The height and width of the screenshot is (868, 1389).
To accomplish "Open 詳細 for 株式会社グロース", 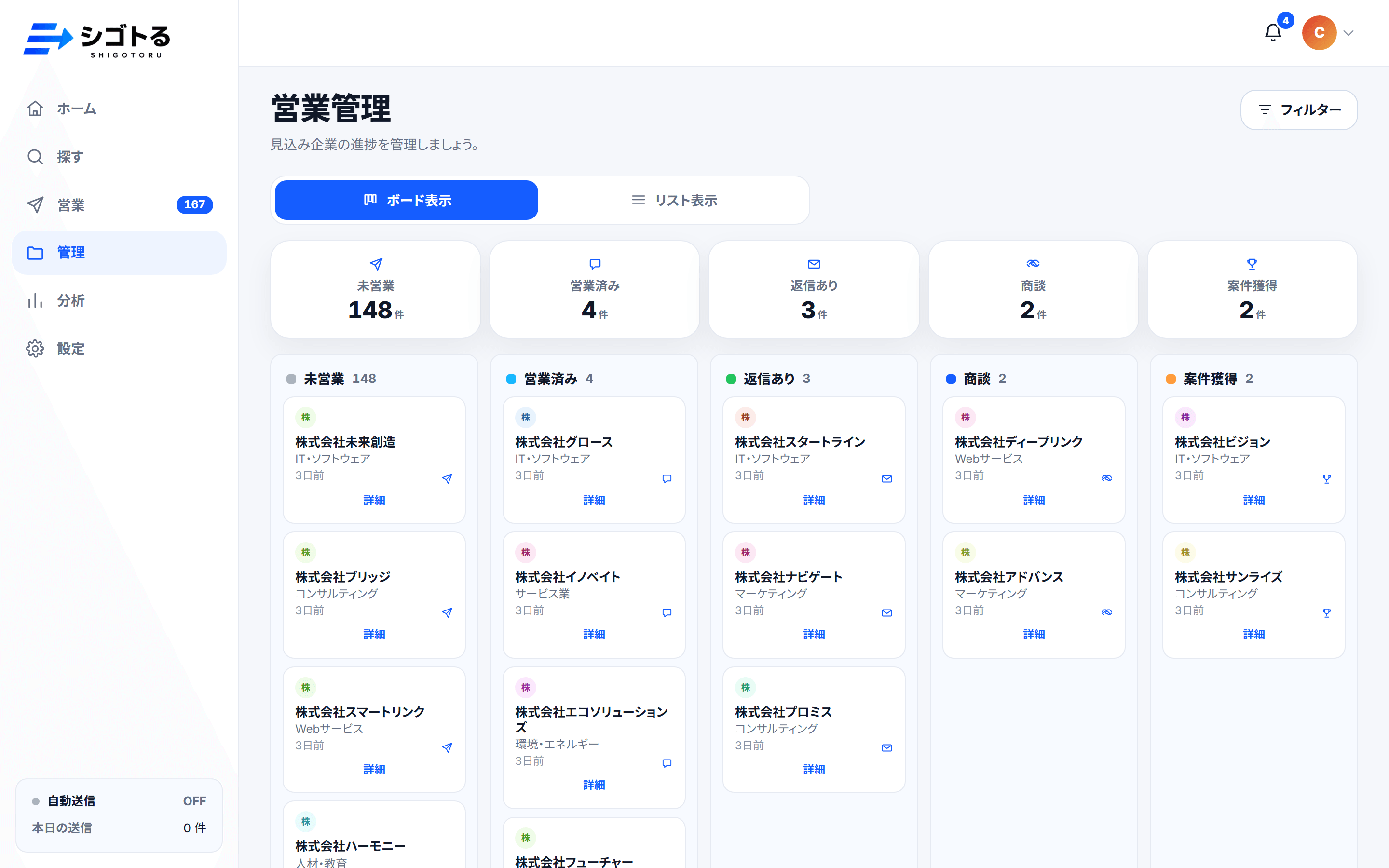I will [x=594, y=501].
